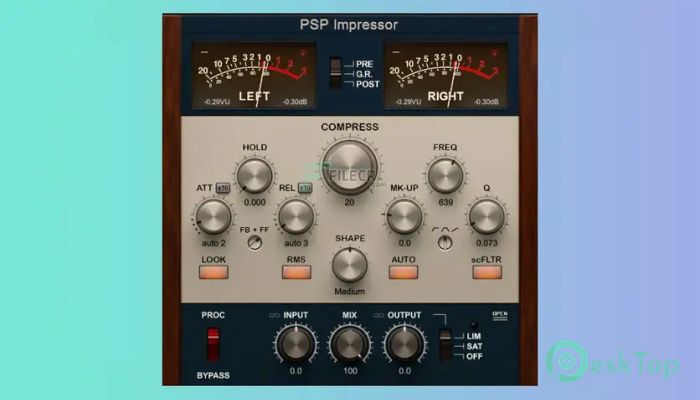Click the FREQ value 639
The height and width of the screenshot is (400, 700).
click(446, 202)
